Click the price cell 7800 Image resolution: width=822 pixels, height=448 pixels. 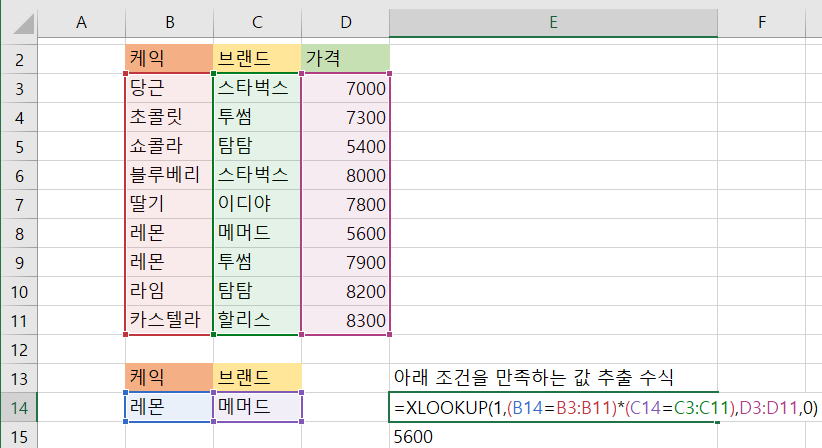345,204
